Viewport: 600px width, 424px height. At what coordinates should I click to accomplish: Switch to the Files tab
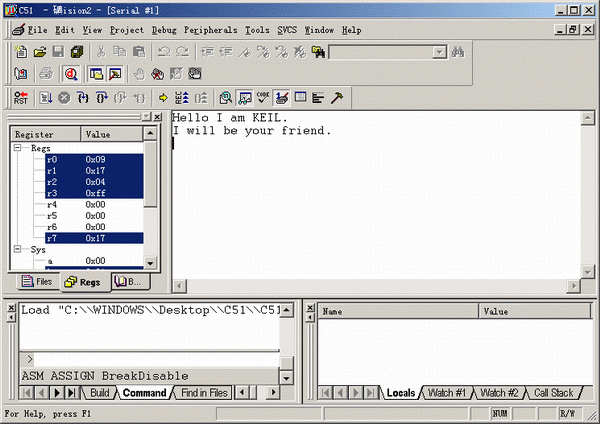coord(36,282)
